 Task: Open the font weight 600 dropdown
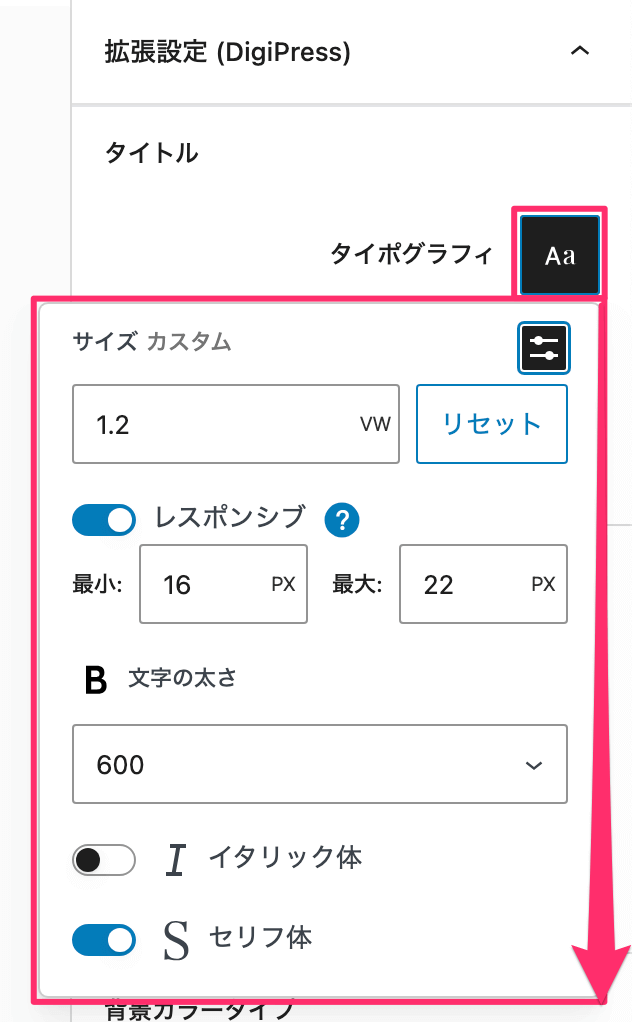pos(320,764)
